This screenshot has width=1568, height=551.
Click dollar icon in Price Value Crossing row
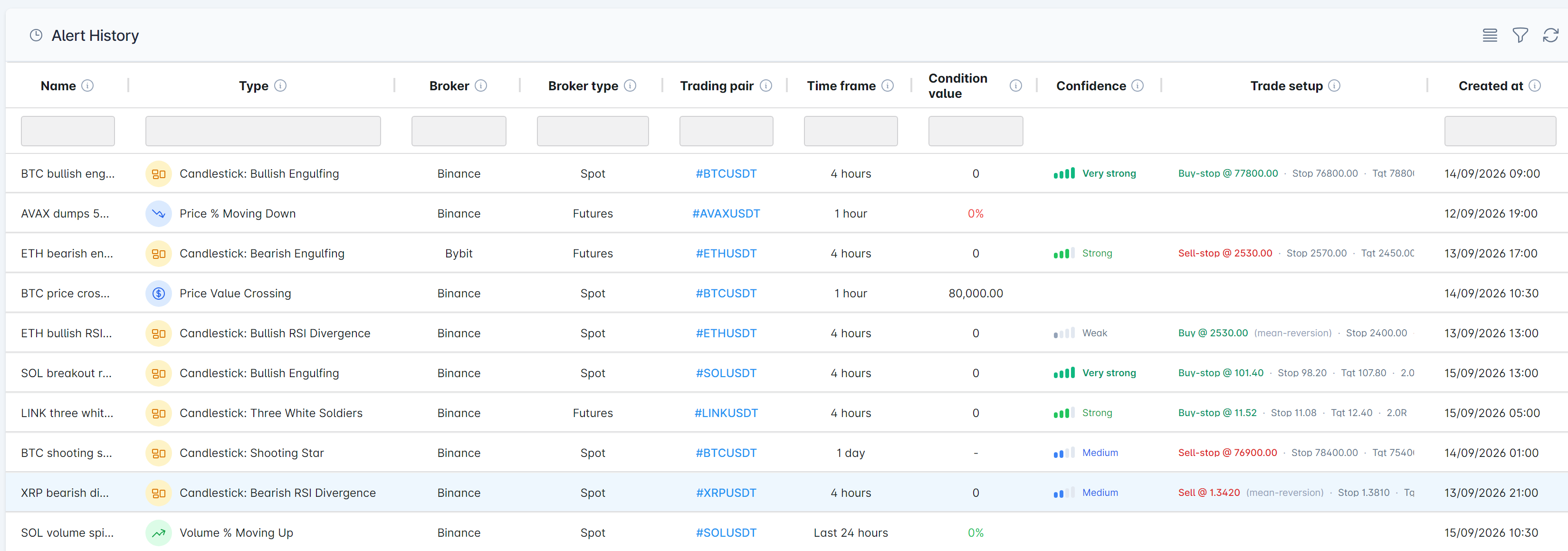coord(158,294)
